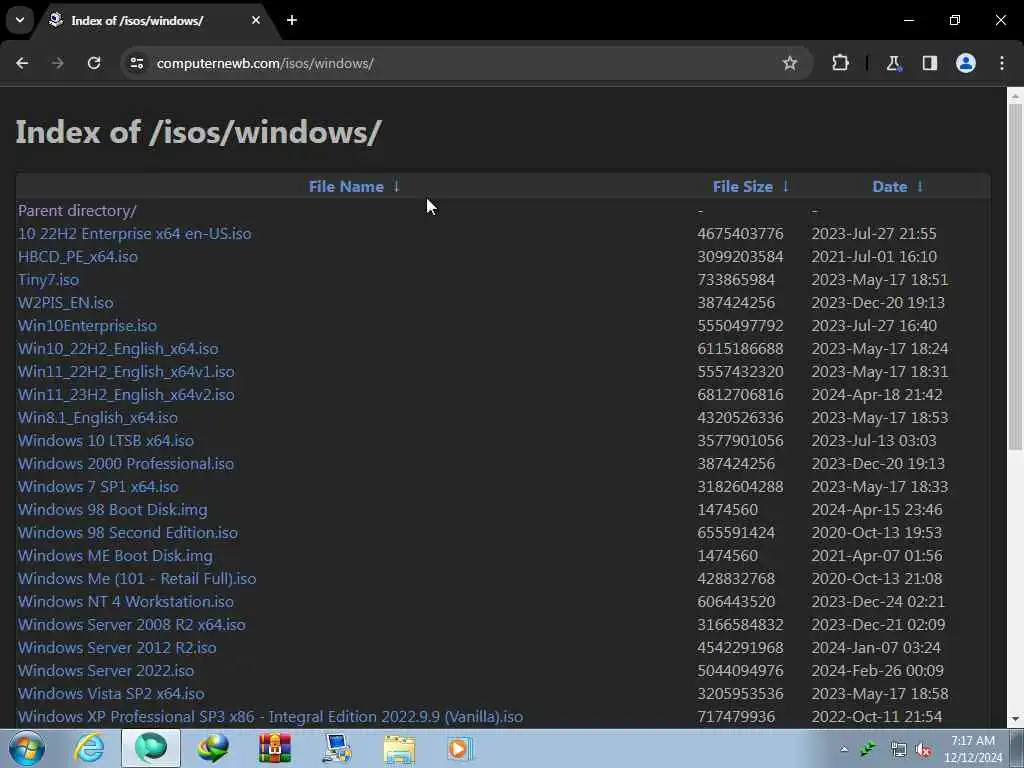This screenshot has width=1024, height=768.
Task: Download Windows Server 2022.iso
Action: [x=106, y=670]
